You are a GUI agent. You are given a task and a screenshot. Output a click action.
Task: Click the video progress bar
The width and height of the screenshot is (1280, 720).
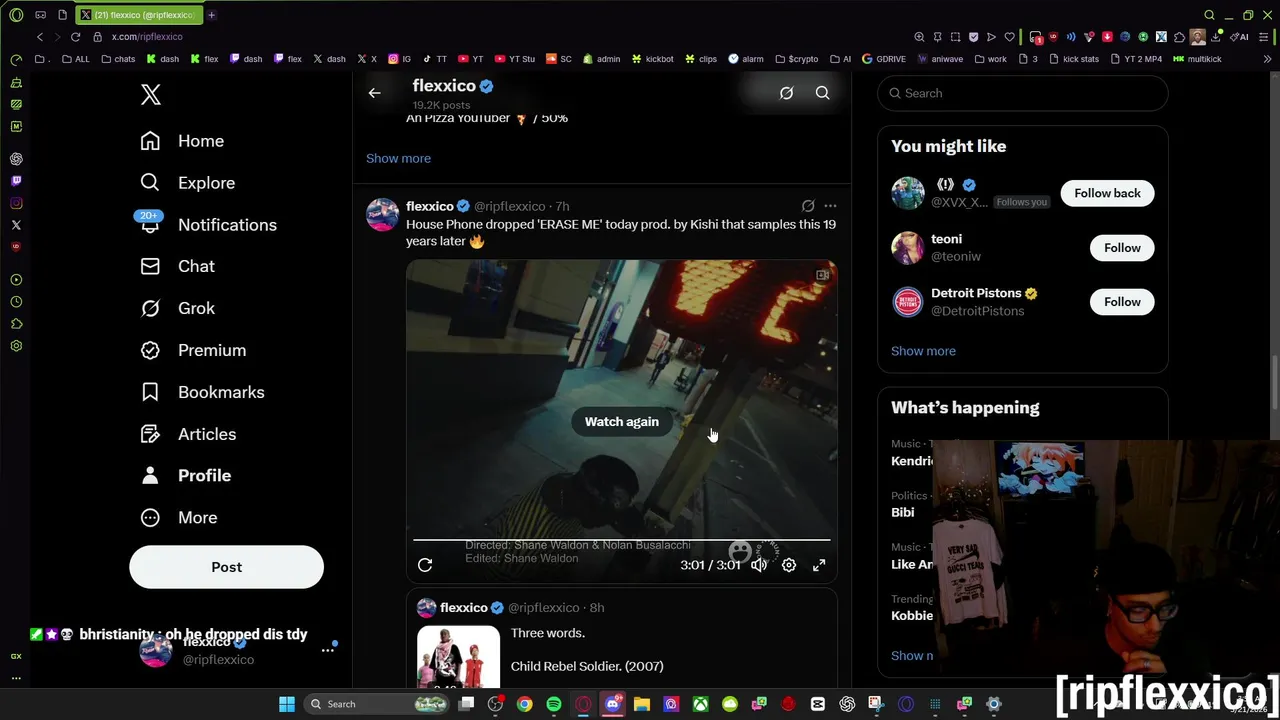[x=621, y=540]
